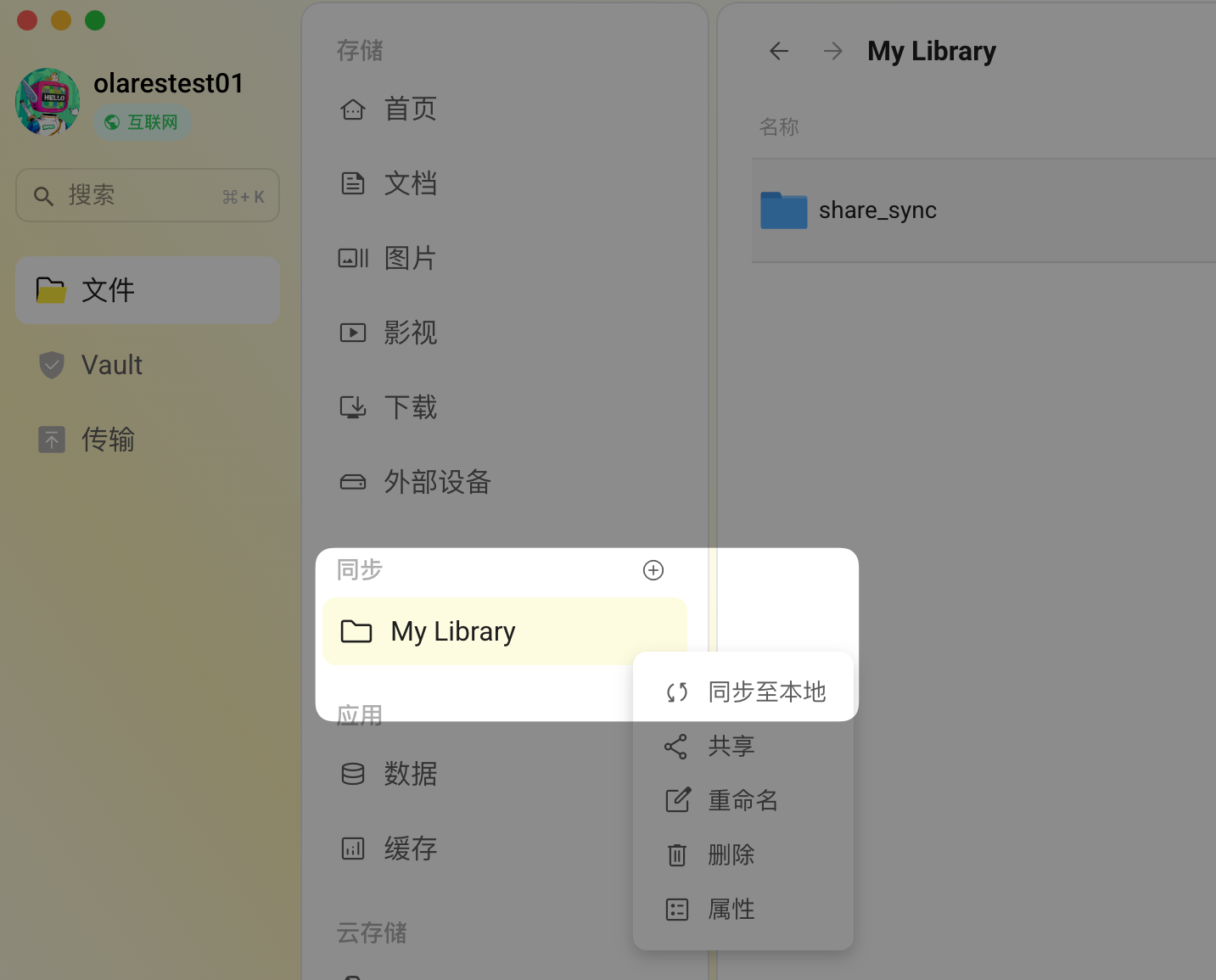This screenshot has height=980, width=1216.
Task: Go back with the left arrow
Action: pos(779,52)
